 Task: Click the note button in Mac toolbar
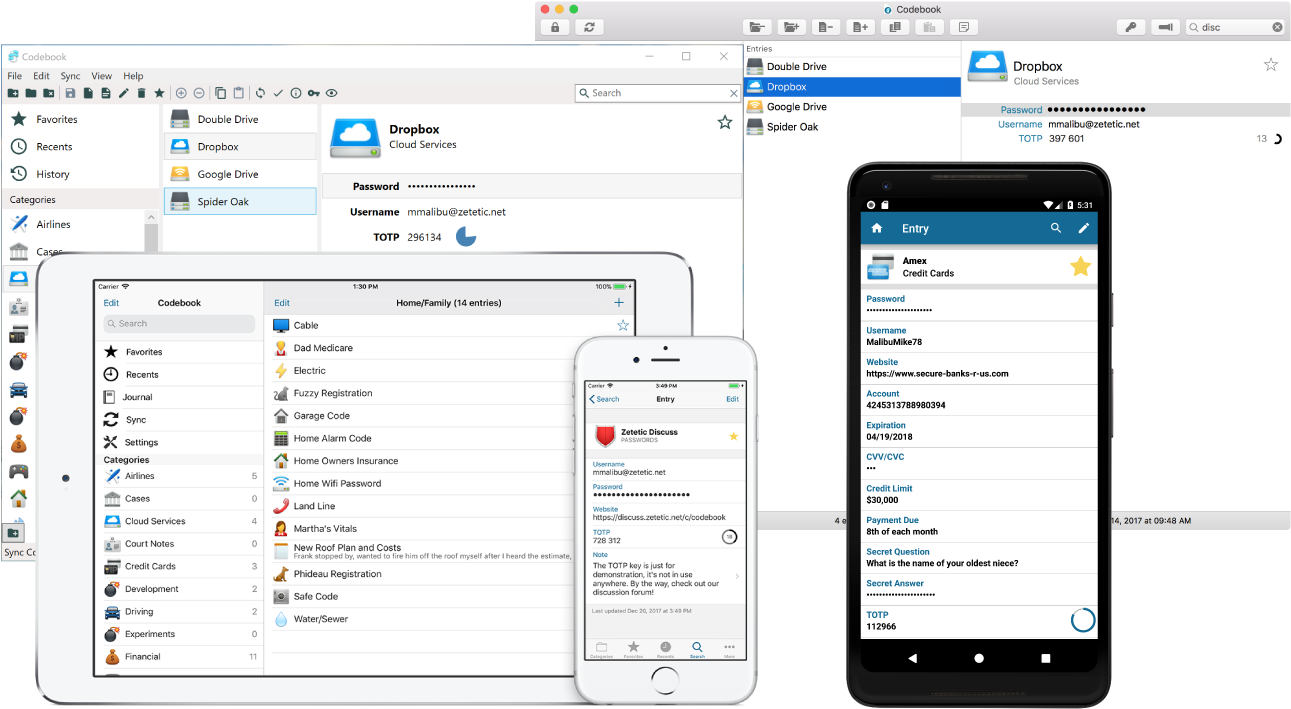[963, 27]
